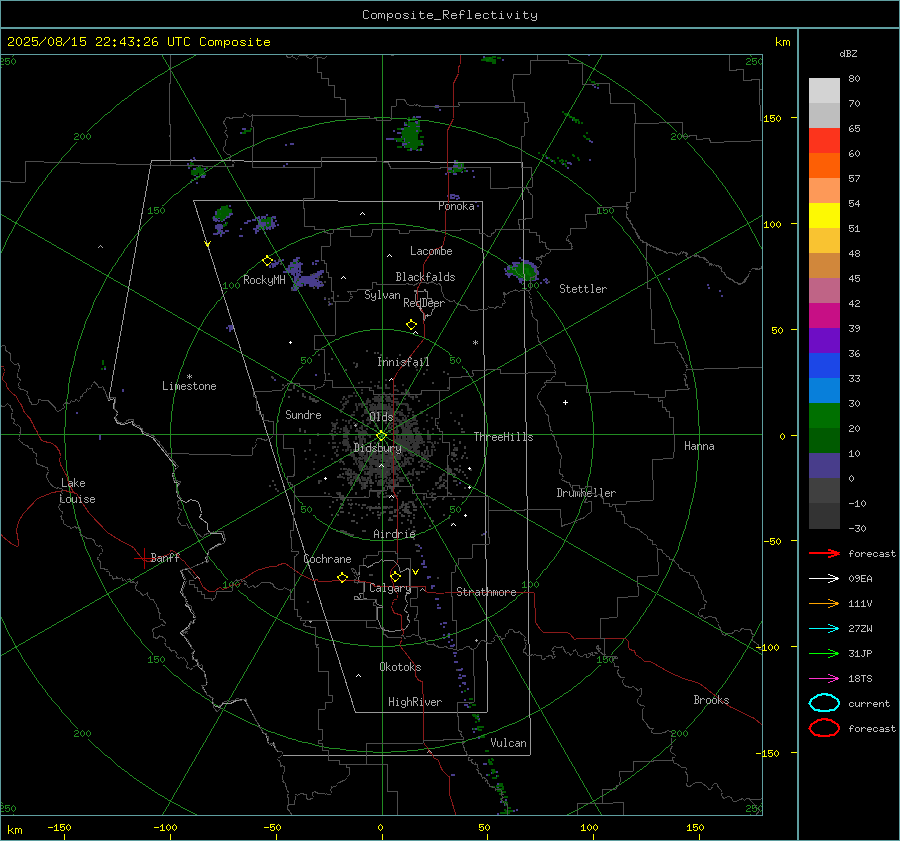900x841 pixels.
Task: Click the Limestone label
Action: click(x=189, y=386)
